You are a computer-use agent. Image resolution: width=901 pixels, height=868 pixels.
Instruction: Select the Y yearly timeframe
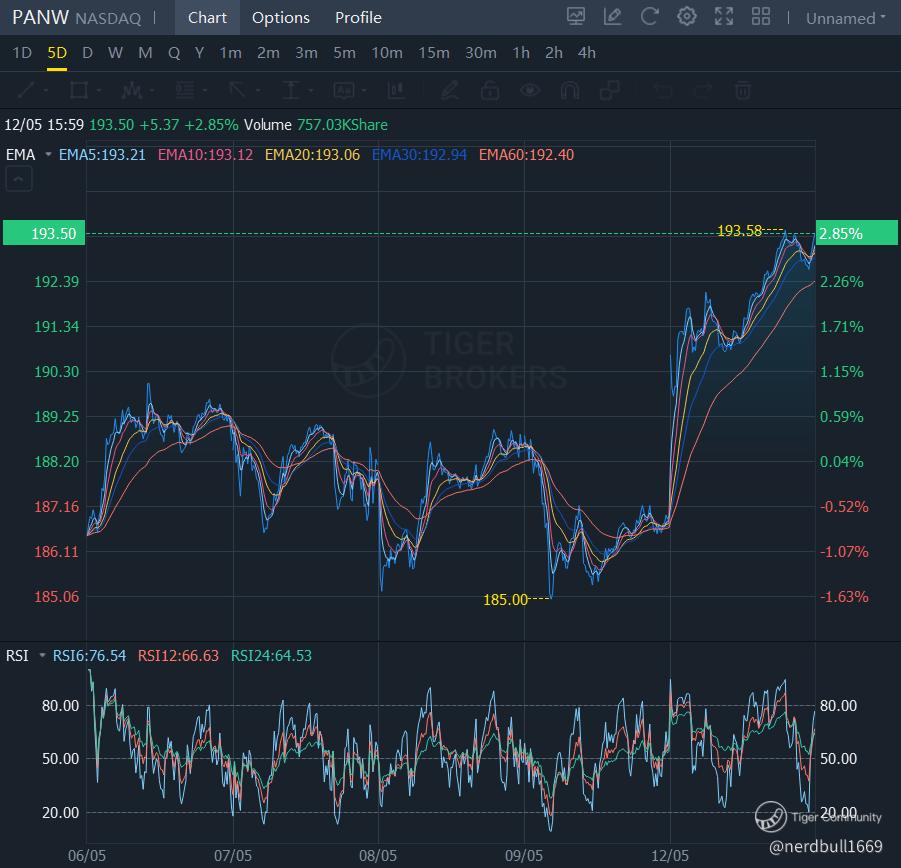[x=199, y=53]
